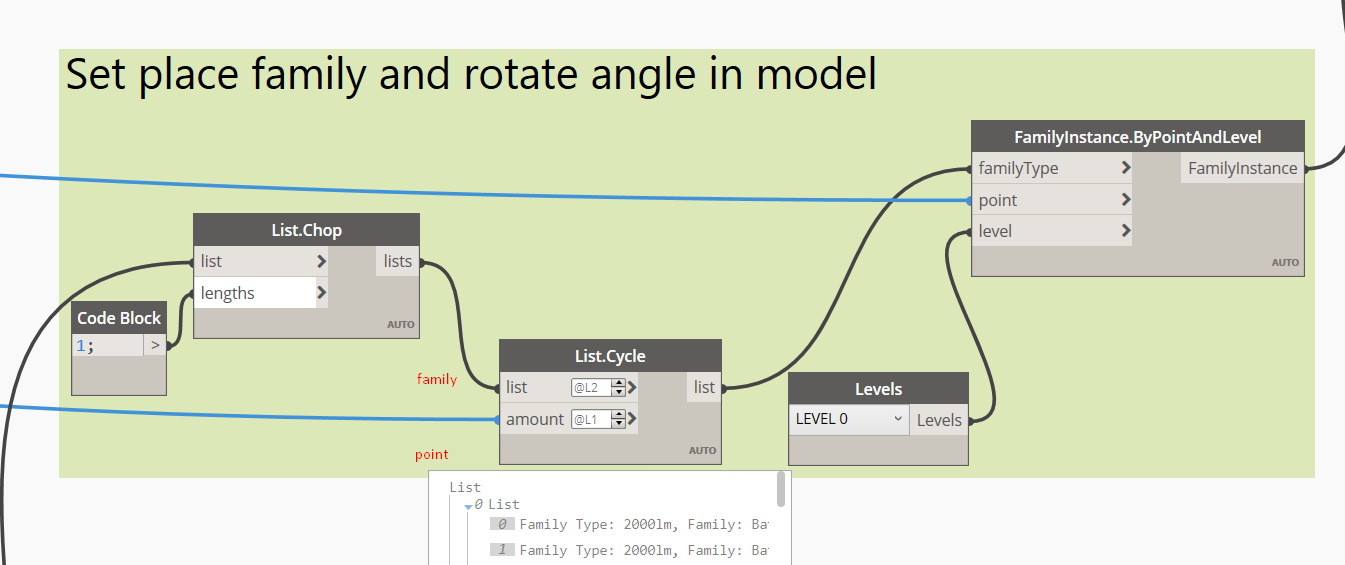The height and width of the screenshot is (565, 1345).
Task: Select the List.Cycle node title
Action: 609,356
